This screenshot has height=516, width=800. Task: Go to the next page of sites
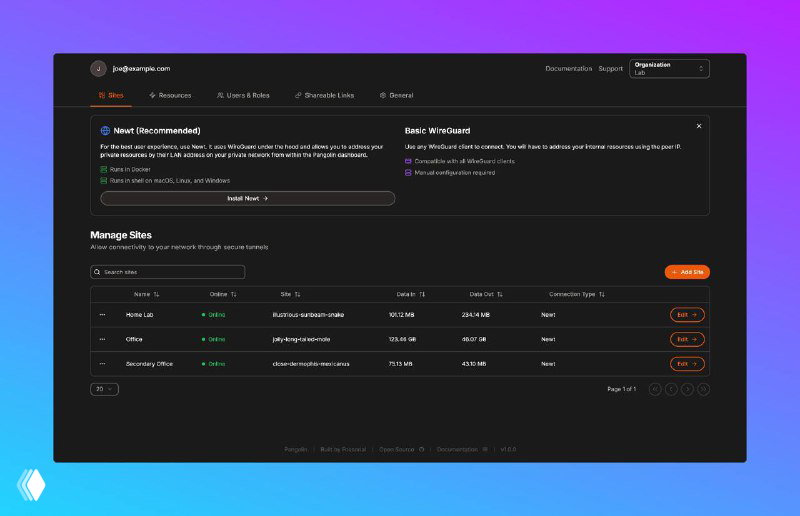(x=687, y=389)
